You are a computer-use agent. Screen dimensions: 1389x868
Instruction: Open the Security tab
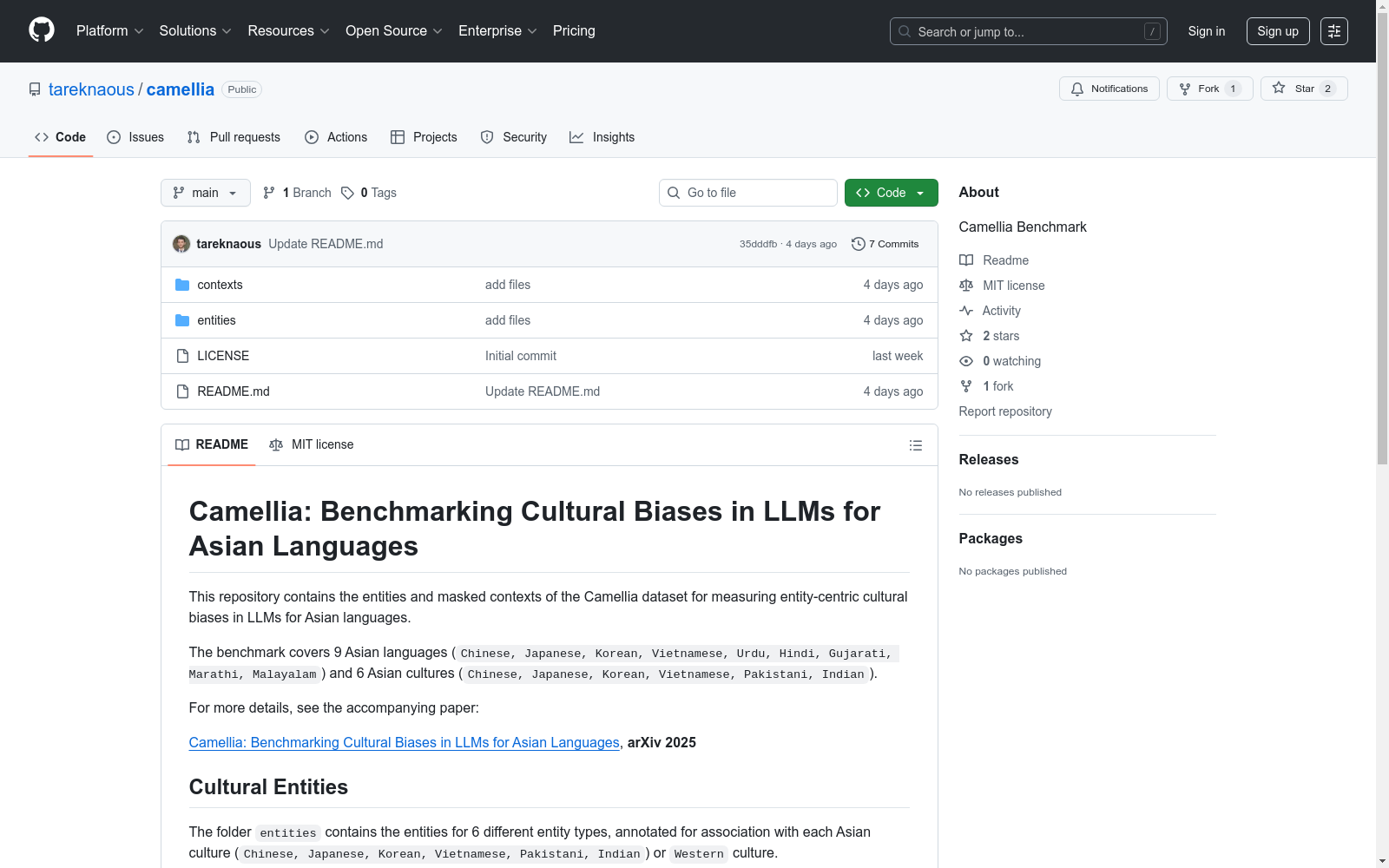514,137
